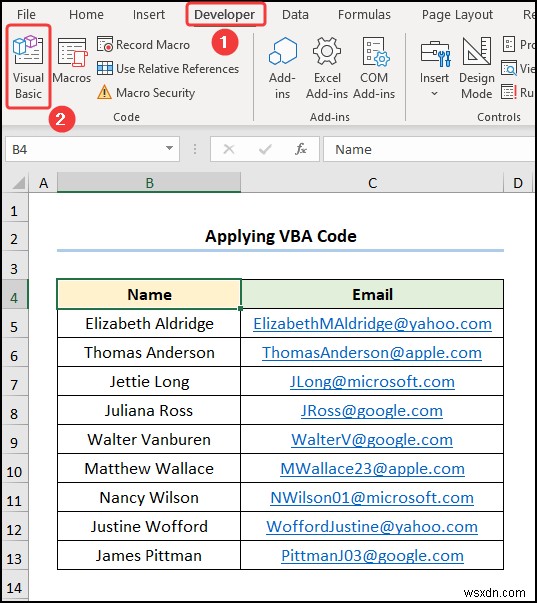Select the Thomas Anderson cell
Image resolution: width=537 pixels, height=603 pixels.
149,352
